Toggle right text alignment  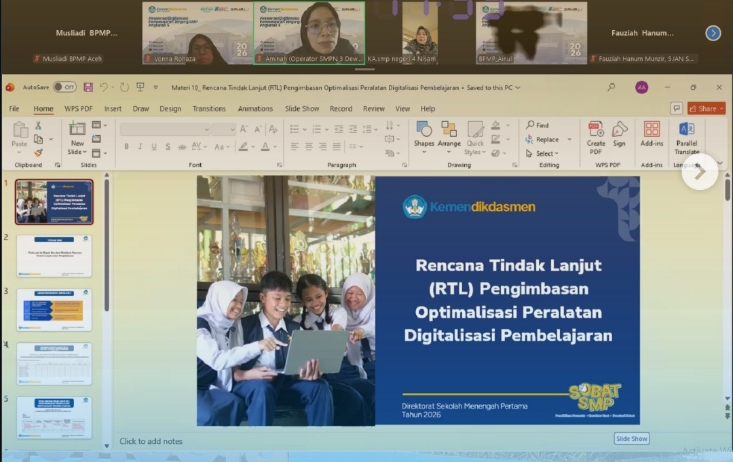pyautogui.click(x=323, y=146)
